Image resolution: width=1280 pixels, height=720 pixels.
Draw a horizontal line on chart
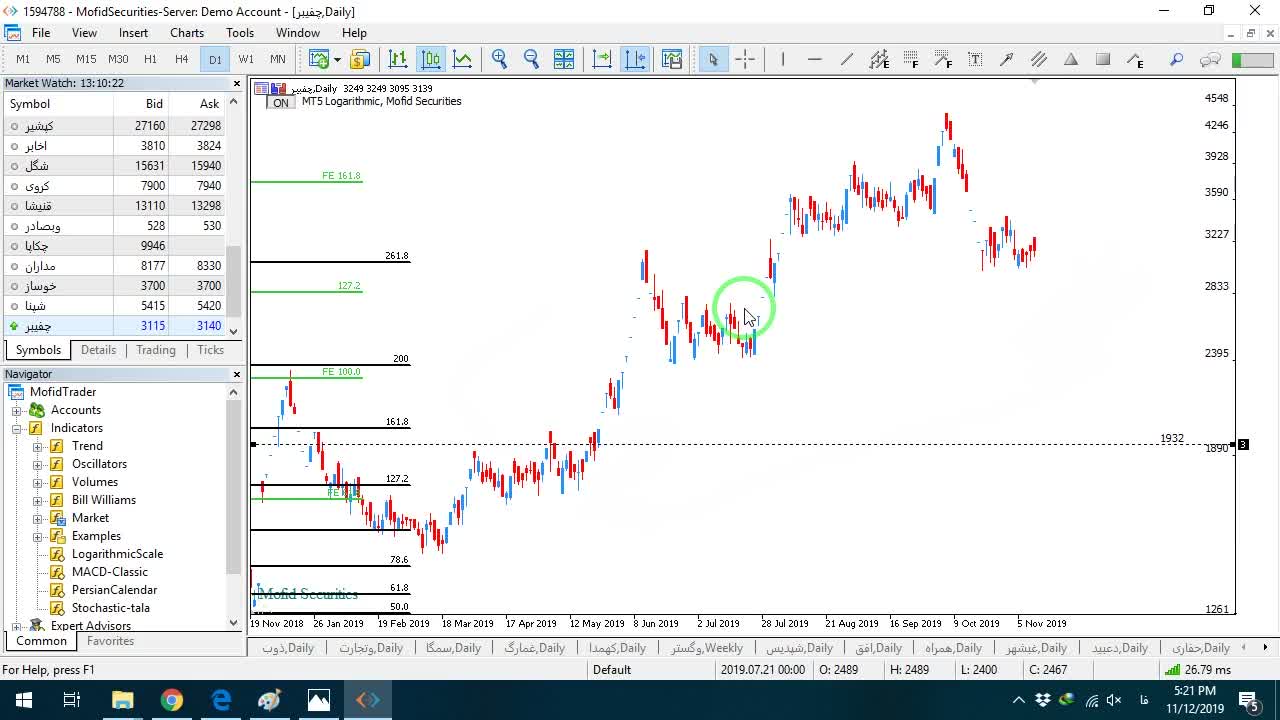click(815, 59)
